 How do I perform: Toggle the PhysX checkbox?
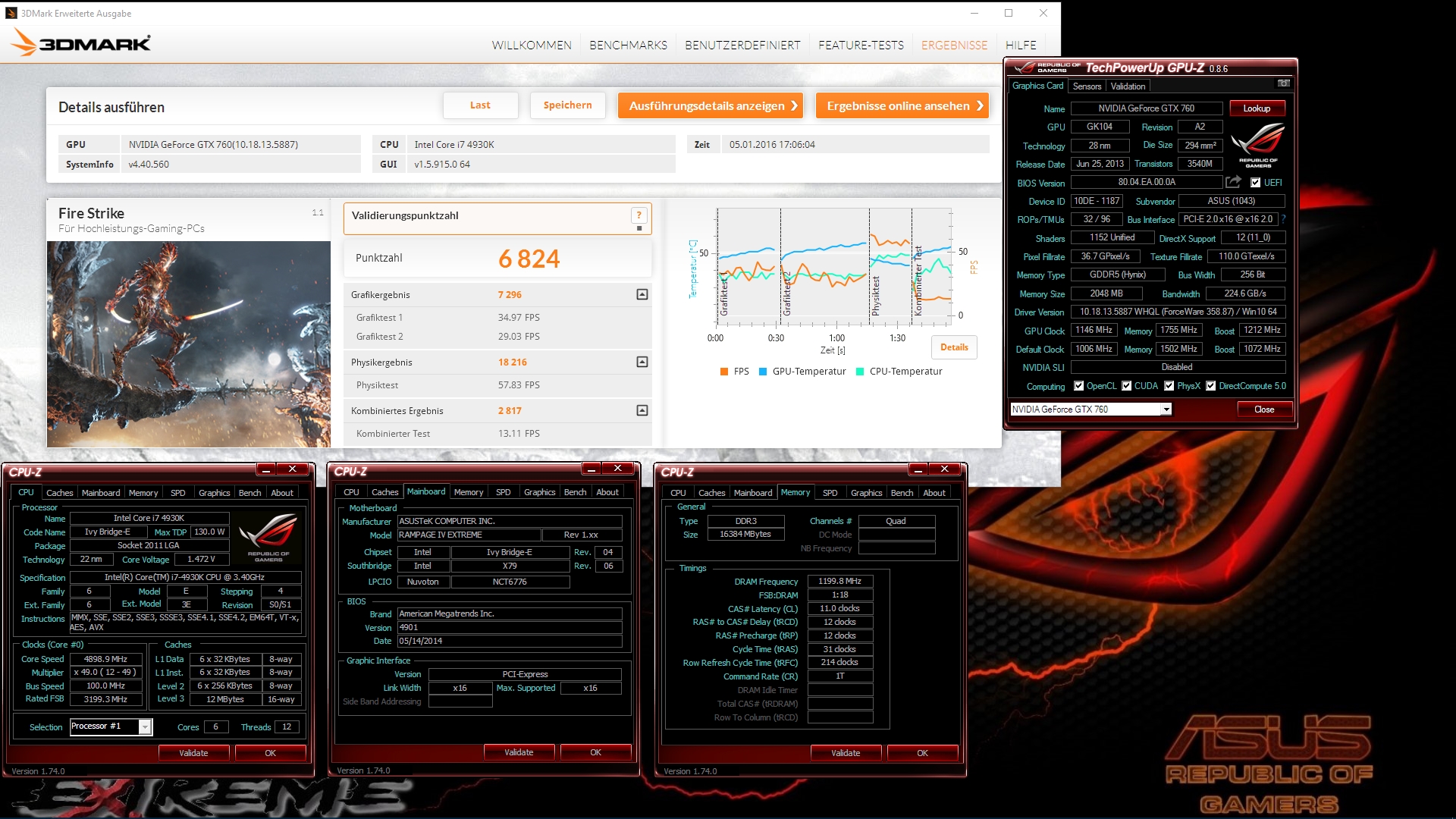tap(1169, 386)
